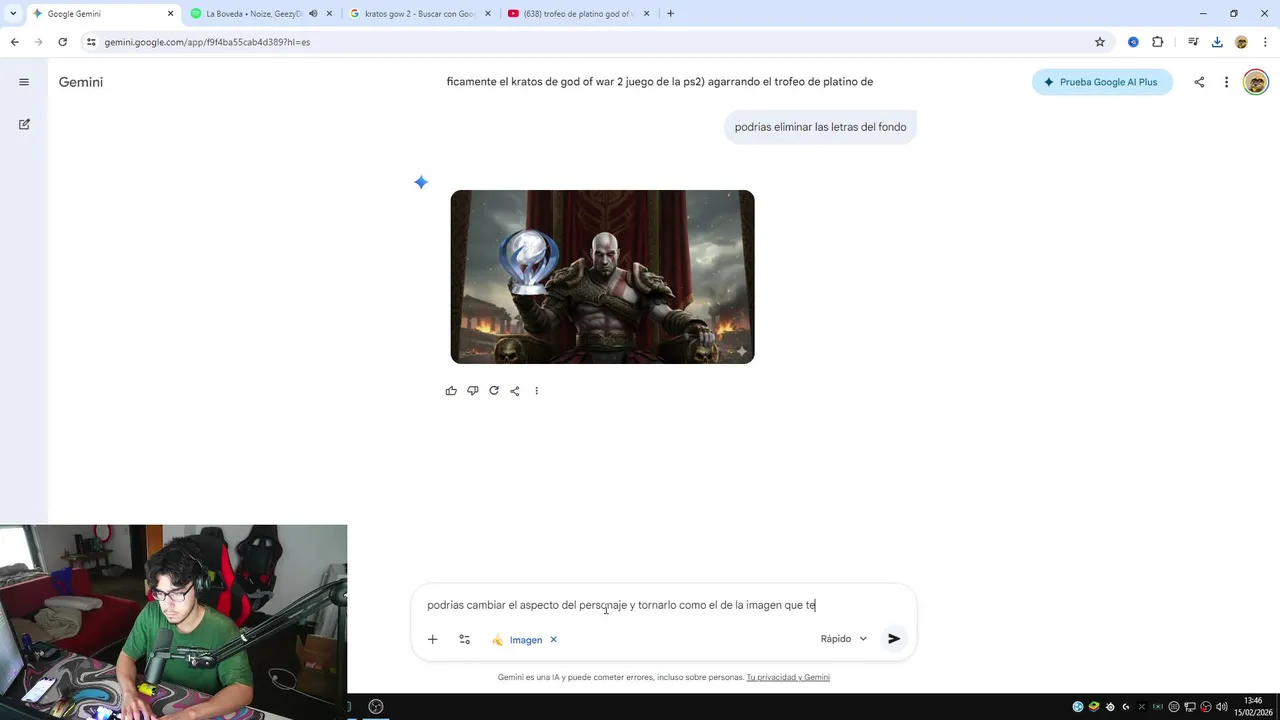Click the Gemini logo text
1280x720 pixels.
click(x=81, y=82)
